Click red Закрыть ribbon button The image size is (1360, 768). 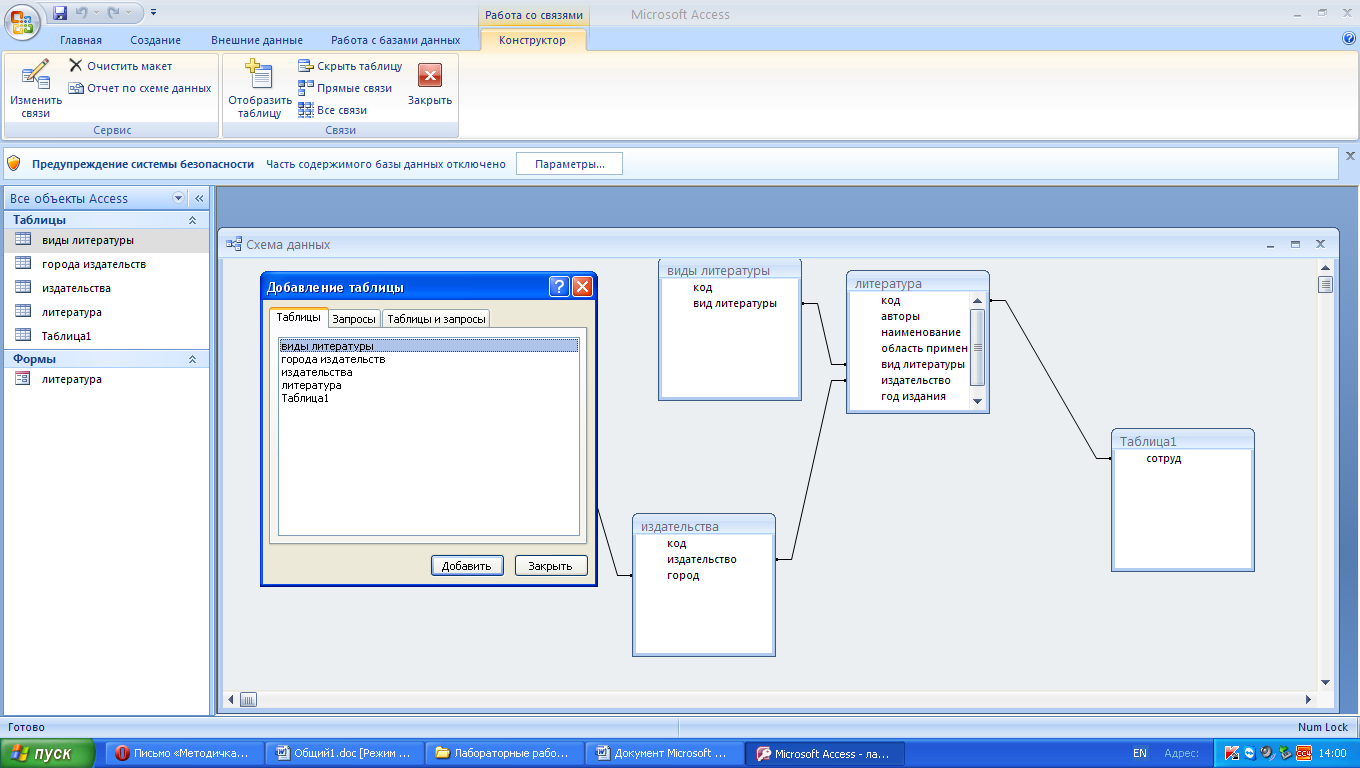[430, 85]
